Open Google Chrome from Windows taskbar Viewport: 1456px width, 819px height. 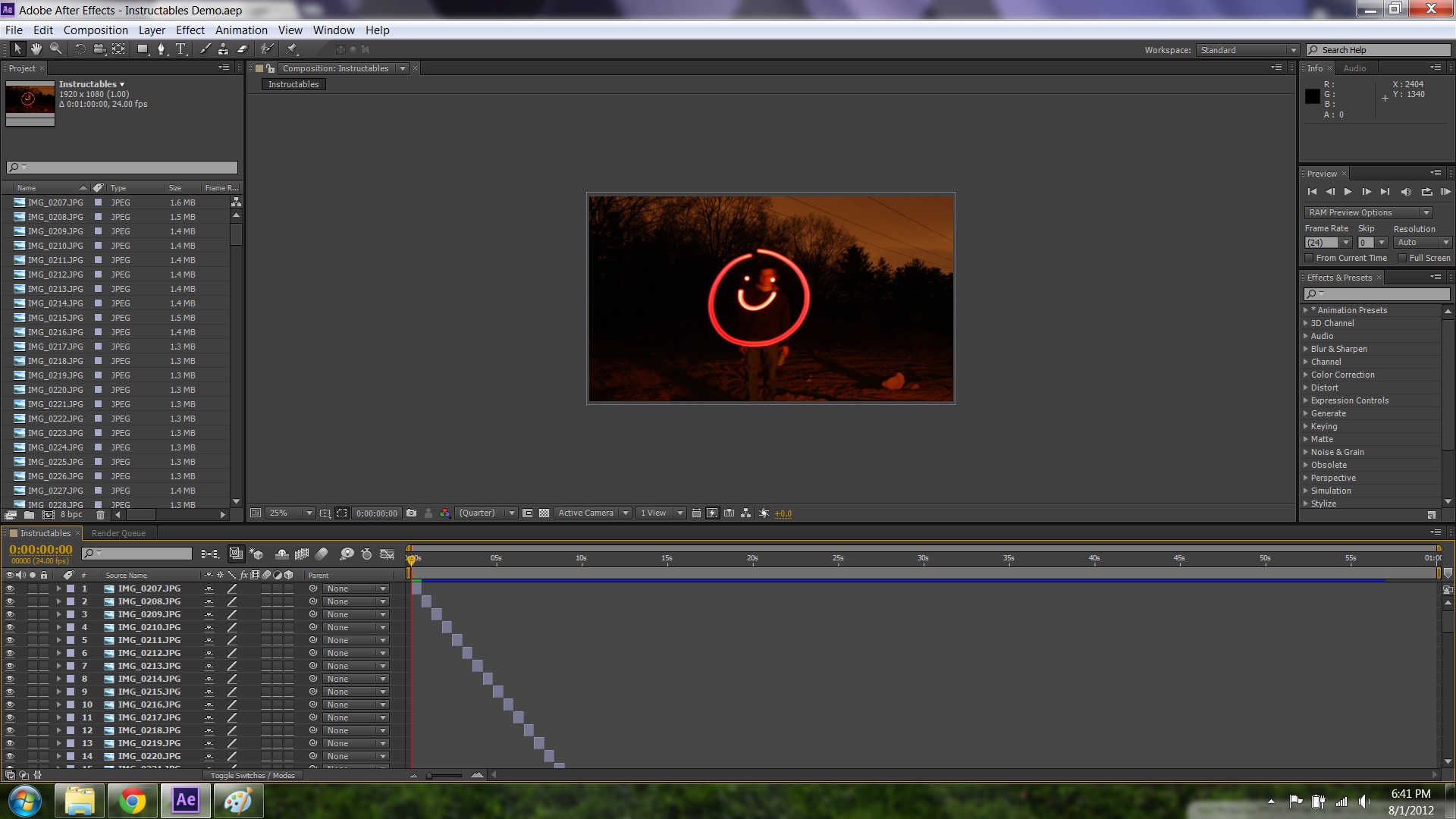(132, 800)
